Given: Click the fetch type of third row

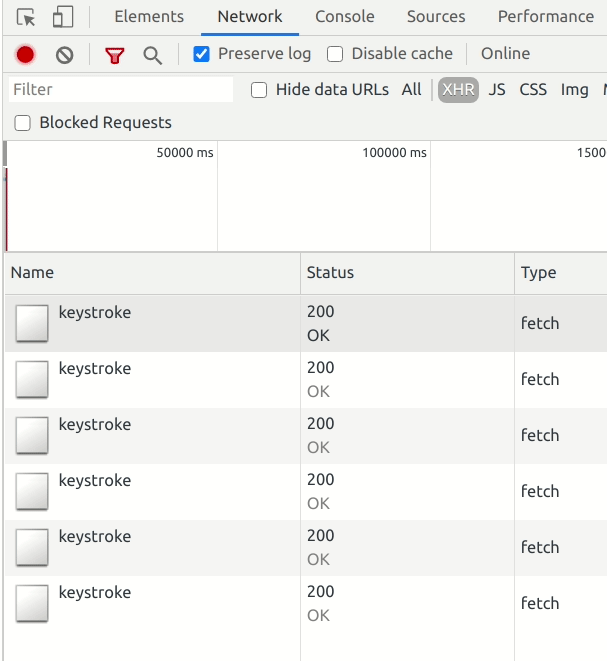Looking at the screenshot, I should coord(540,435).
